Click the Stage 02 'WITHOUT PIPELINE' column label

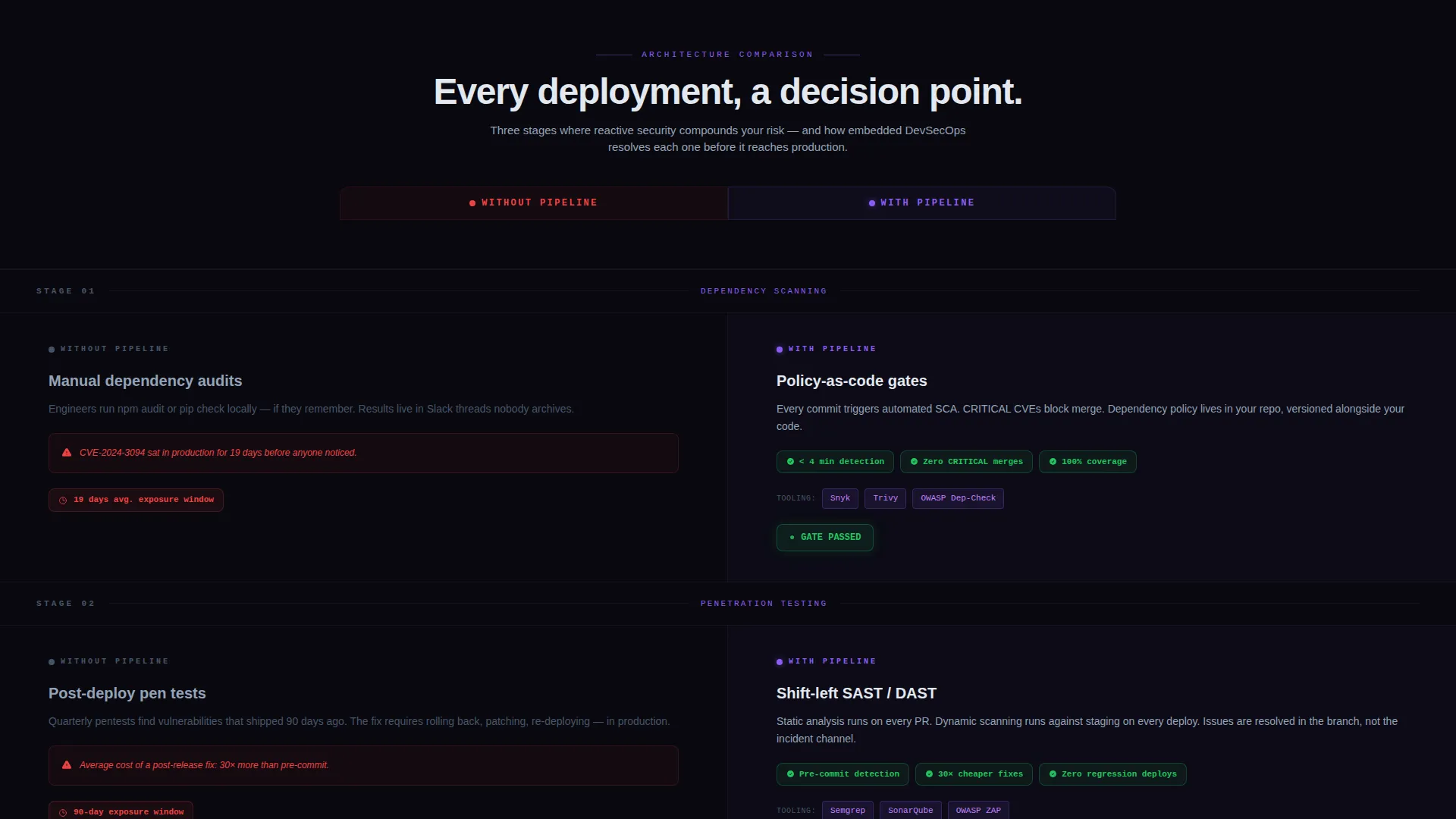coord(115,661)
